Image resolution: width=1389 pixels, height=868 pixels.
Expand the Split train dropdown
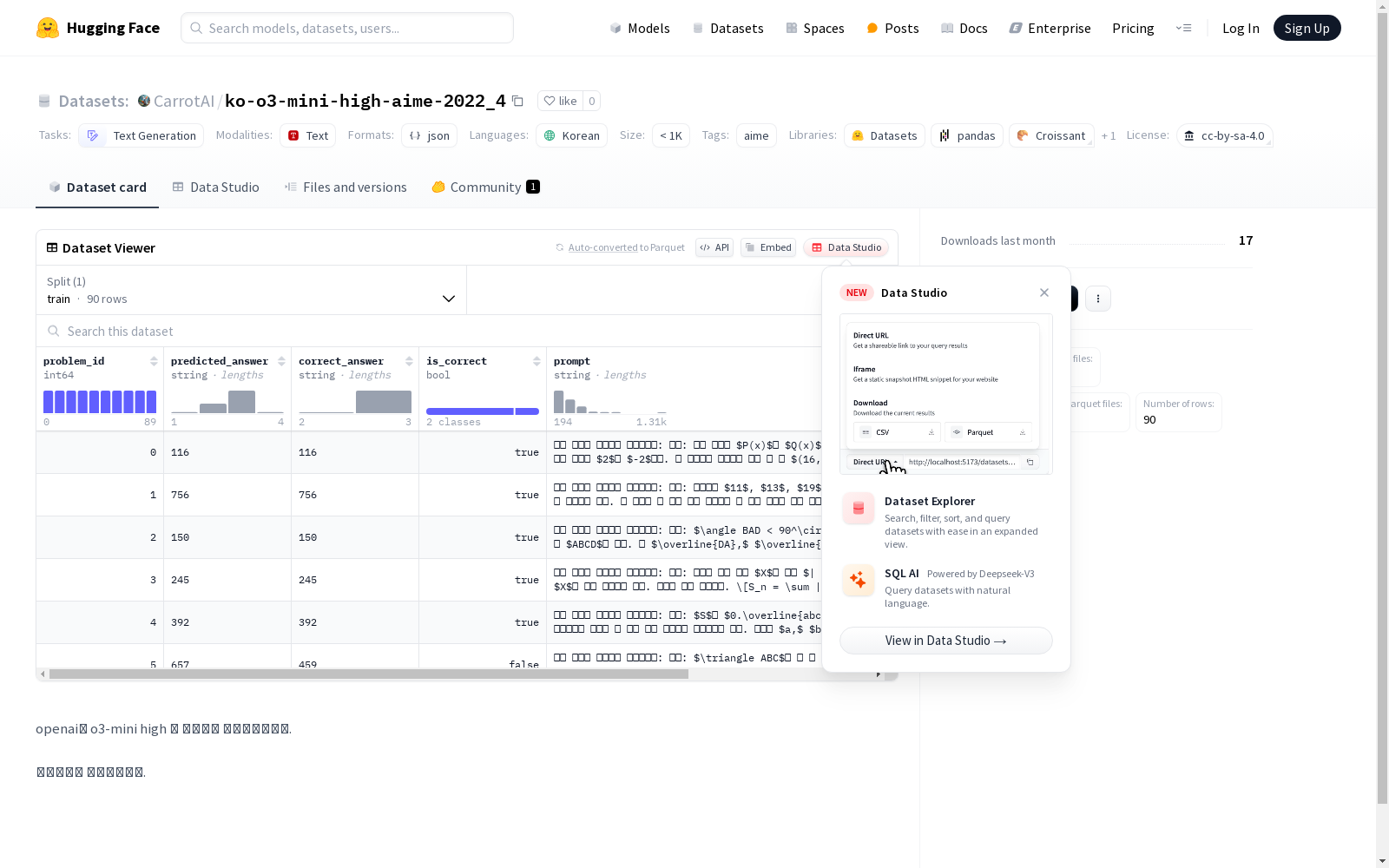(251, 290)
